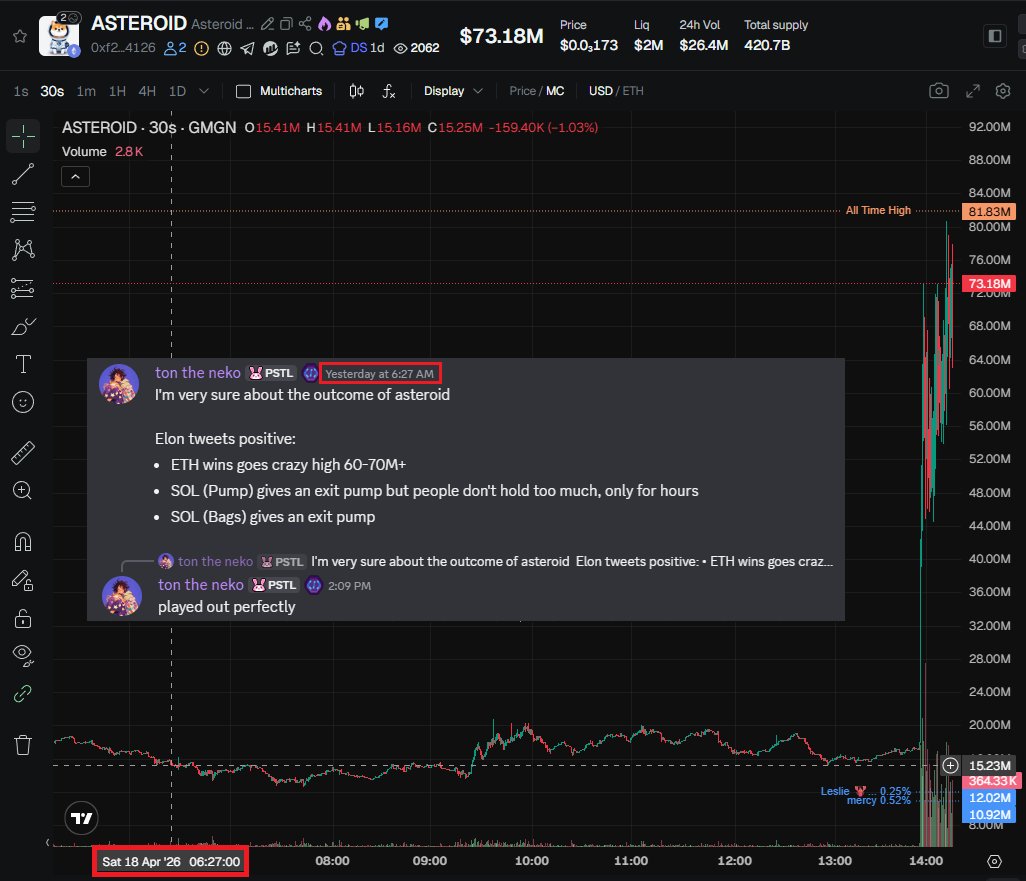Switch currency to ETH
The width and height of the screenshot is (1026, 881).
633,91
